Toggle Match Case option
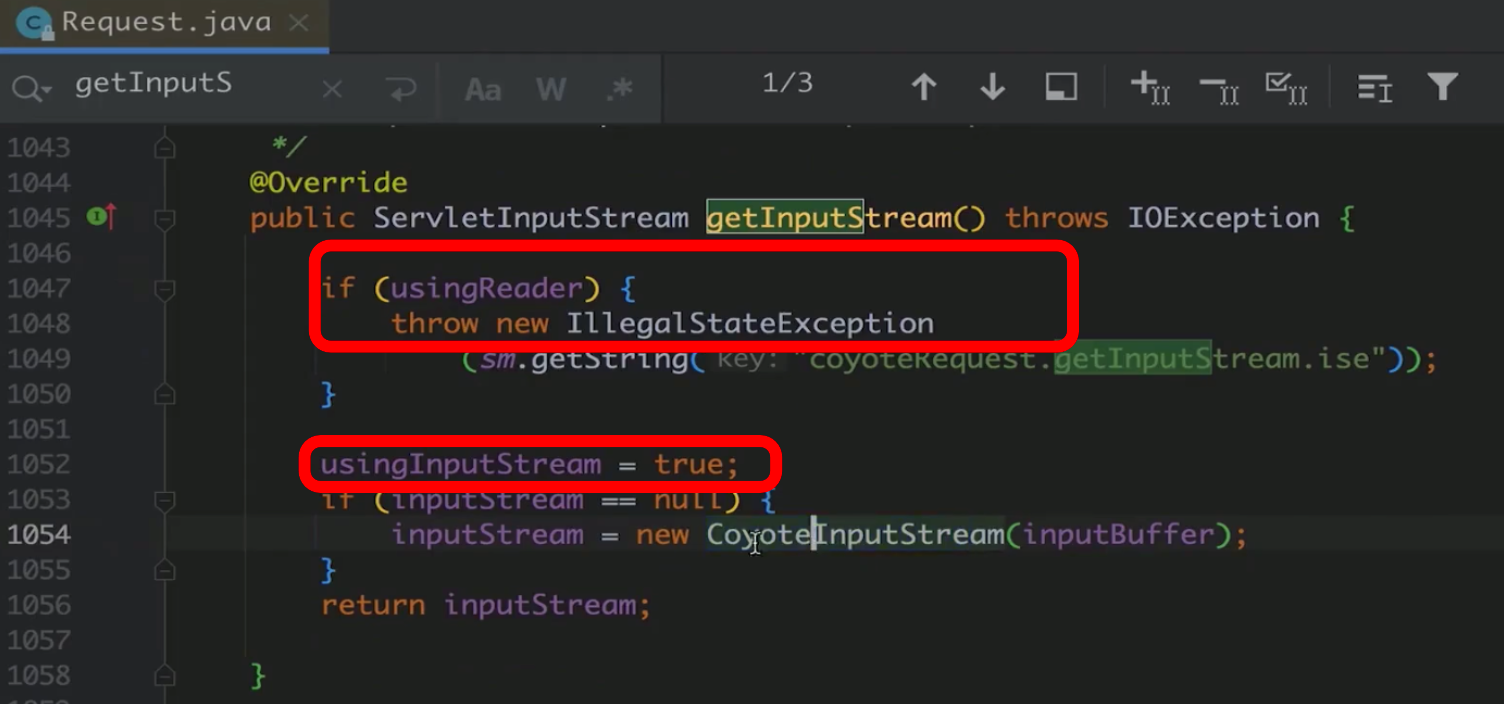Screen dimensions: 1504x704 click(483, 89)
